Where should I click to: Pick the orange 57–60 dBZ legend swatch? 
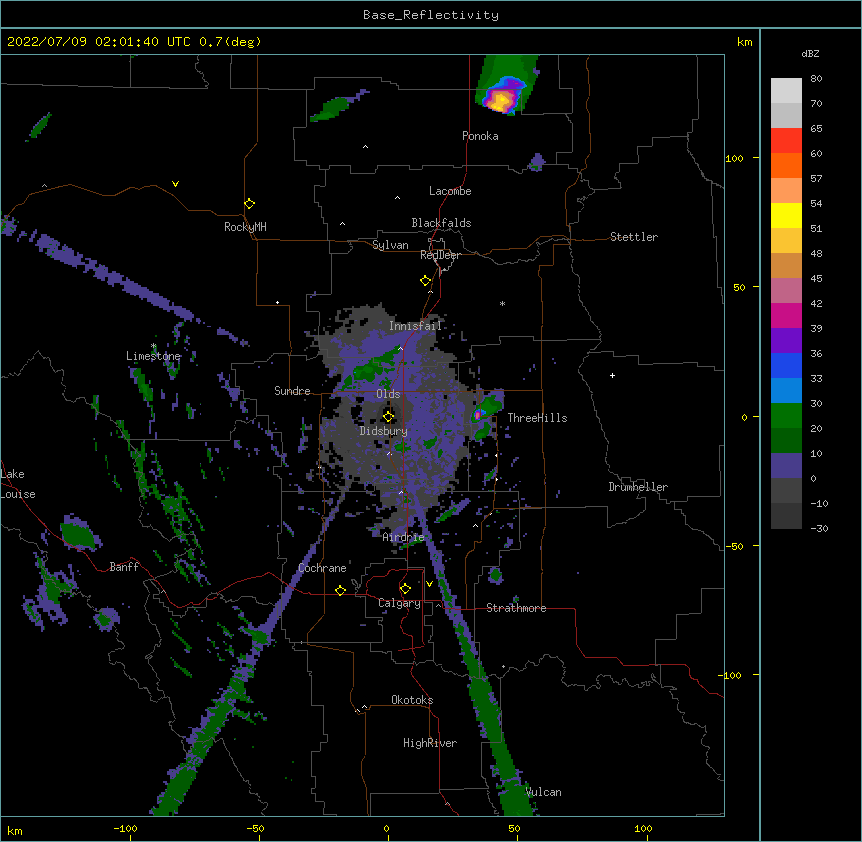(786, 165)
